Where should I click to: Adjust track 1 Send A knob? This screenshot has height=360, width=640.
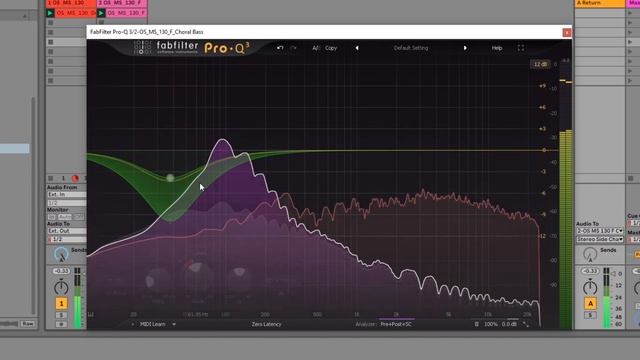pyautogui.click(x=61, y=254)
